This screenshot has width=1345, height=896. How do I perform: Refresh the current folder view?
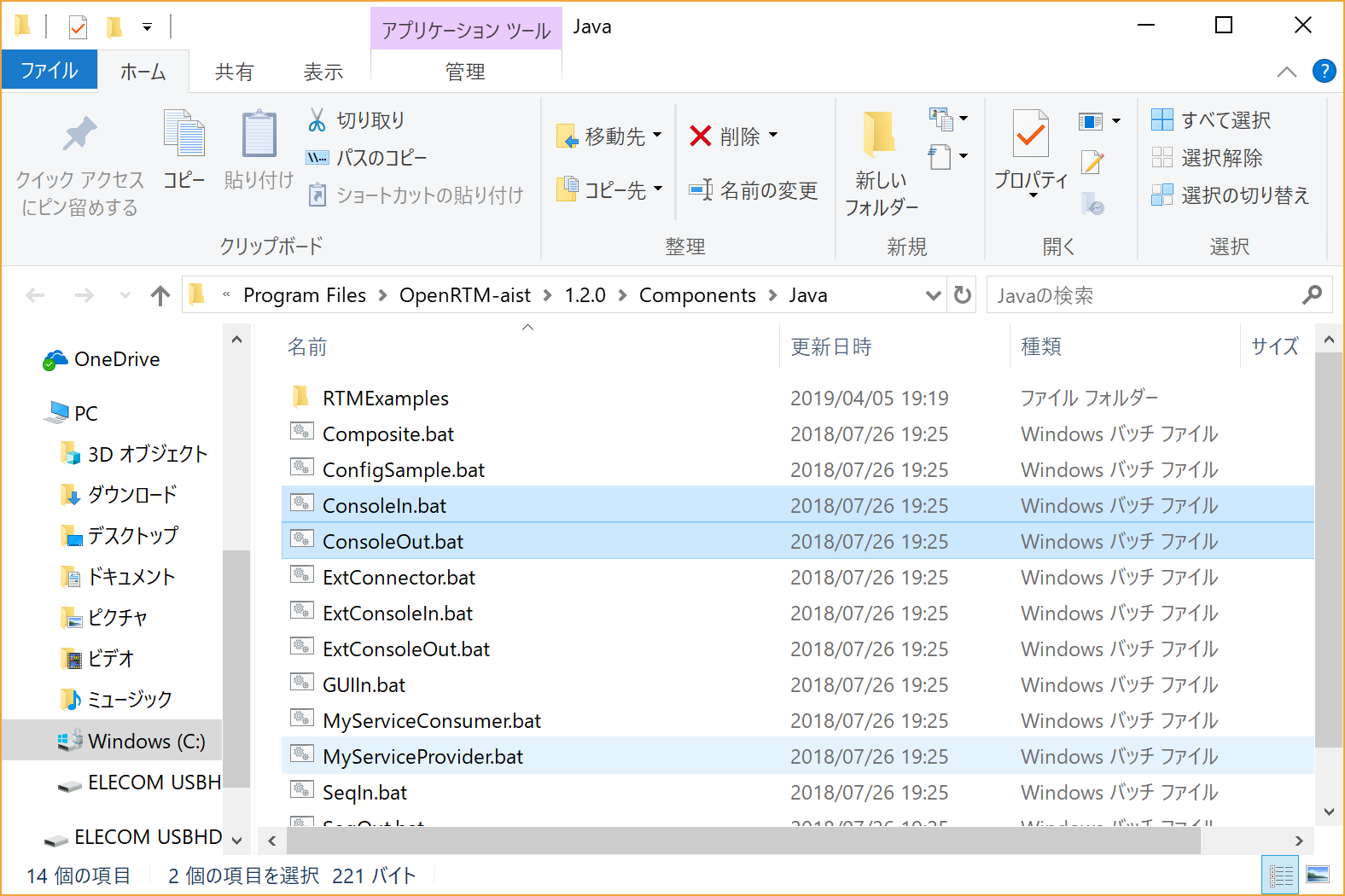point(963,295)
